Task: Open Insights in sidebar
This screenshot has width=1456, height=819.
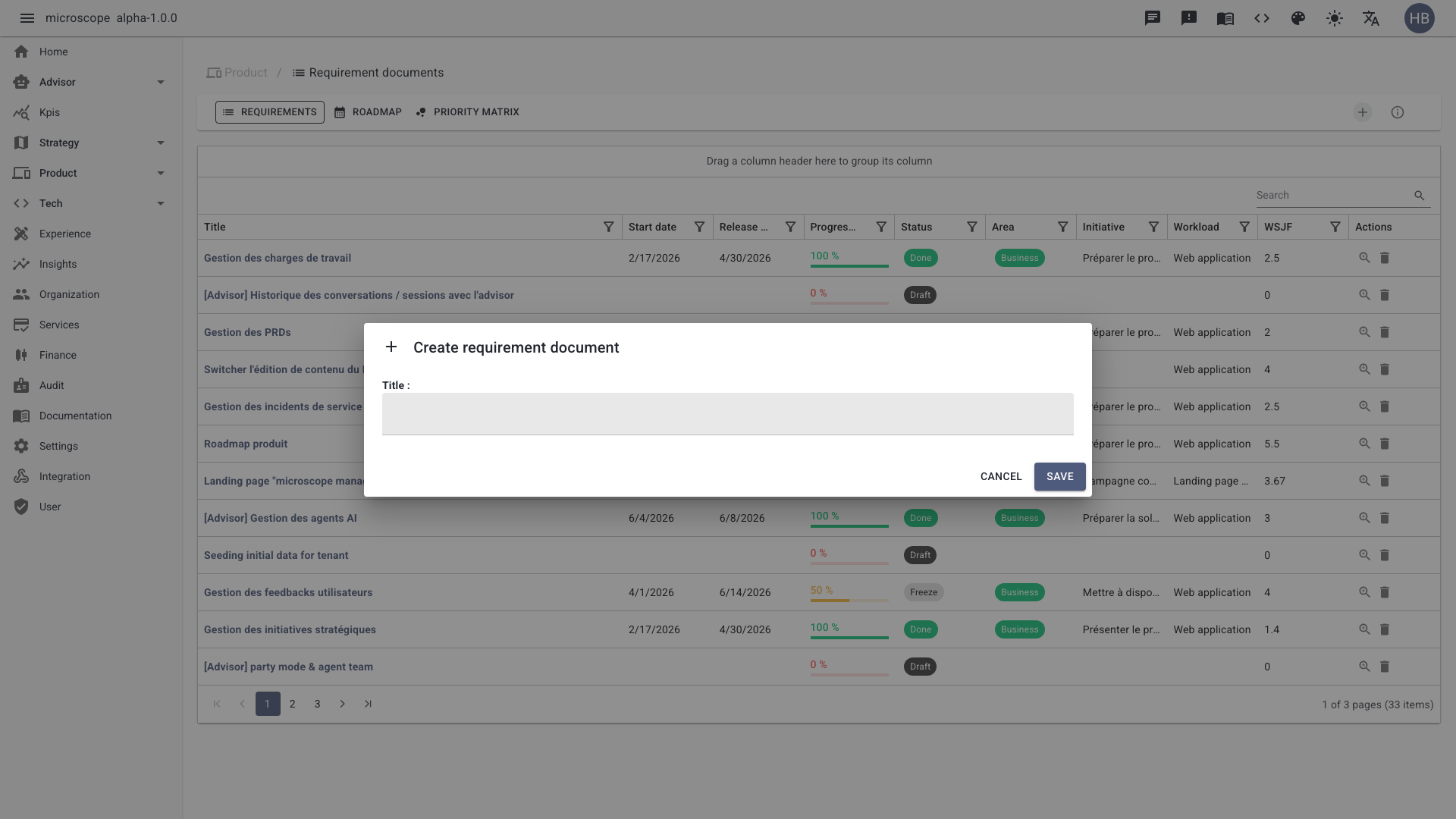Action: point(91,264)
